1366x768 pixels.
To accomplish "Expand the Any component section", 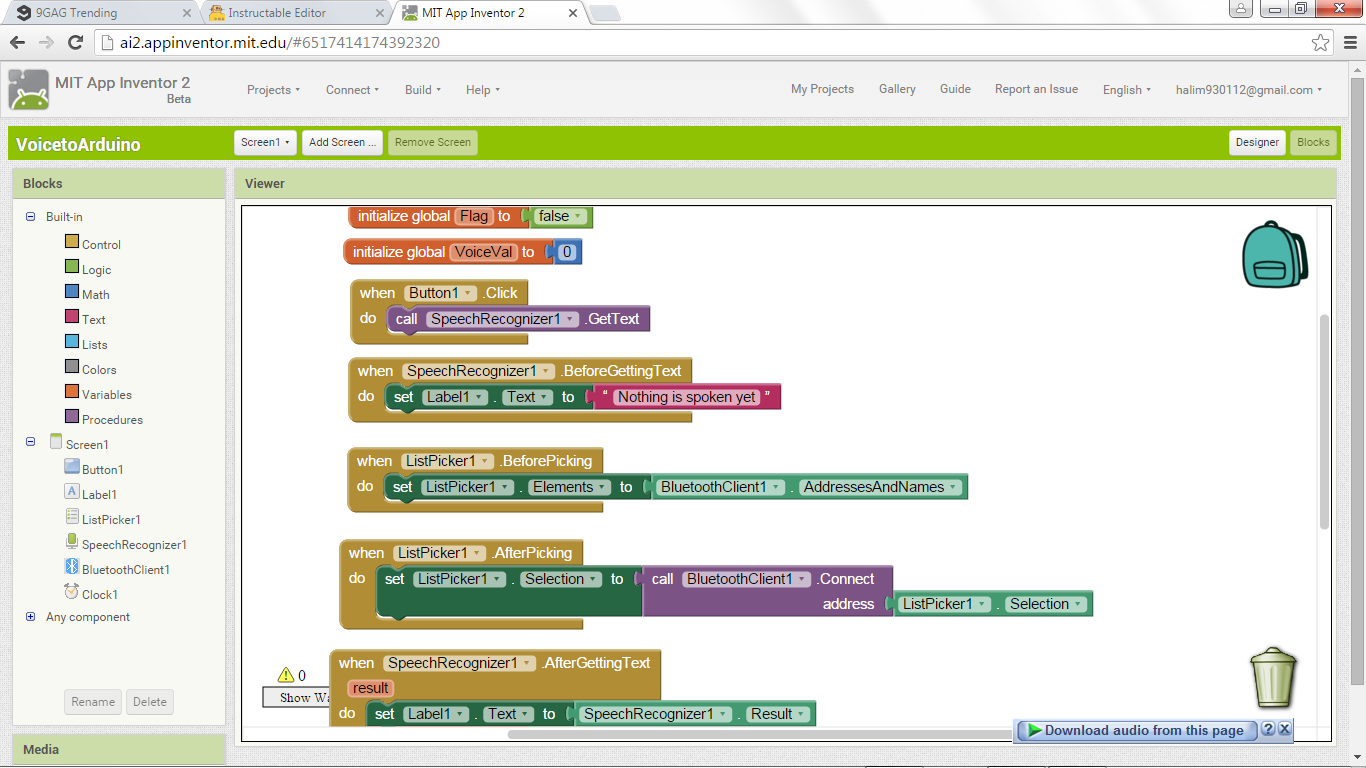I will [x=30, y=617].
